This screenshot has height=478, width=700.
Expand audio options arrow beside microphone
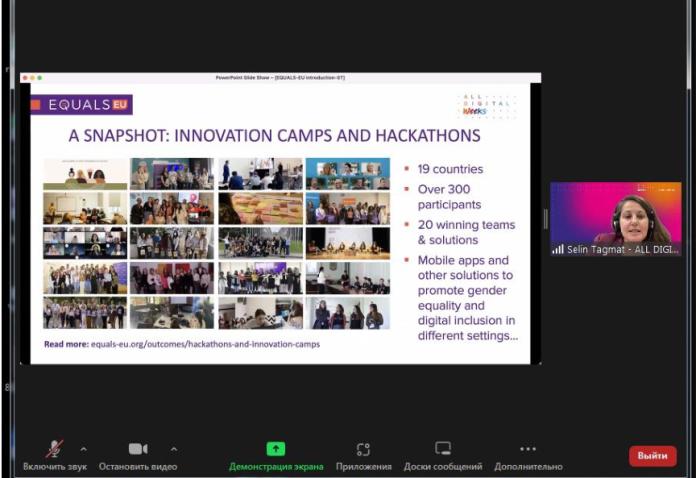point(83,449)
